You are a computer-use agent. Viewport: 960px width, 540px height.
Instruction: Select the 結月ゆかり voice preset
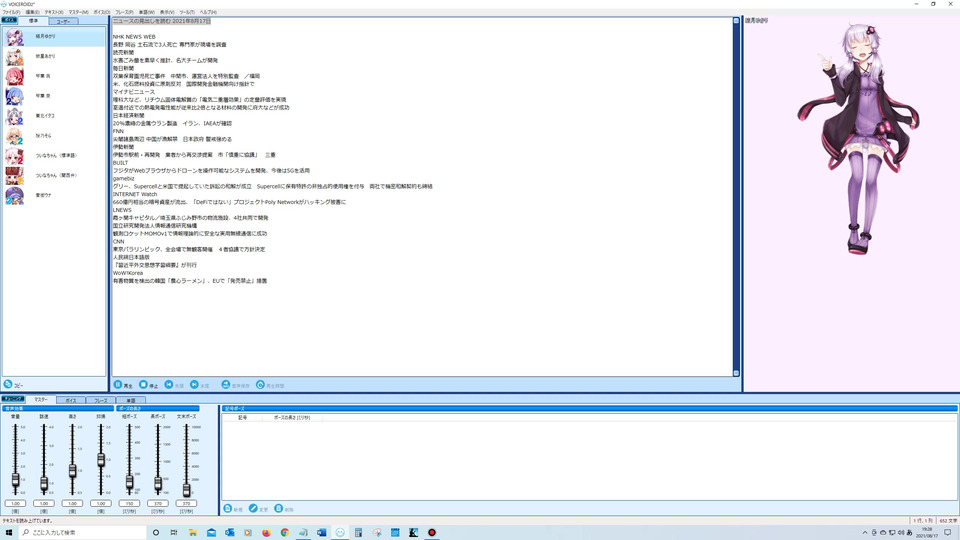coord(54,37)
